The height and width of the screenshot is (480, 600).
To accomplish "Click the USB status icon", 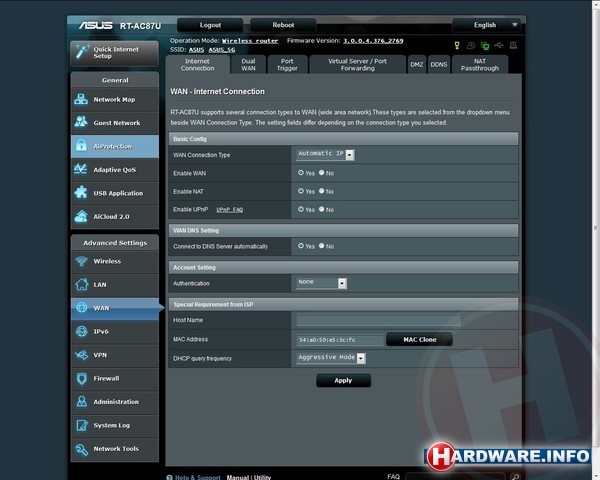I will click(499, 46).
